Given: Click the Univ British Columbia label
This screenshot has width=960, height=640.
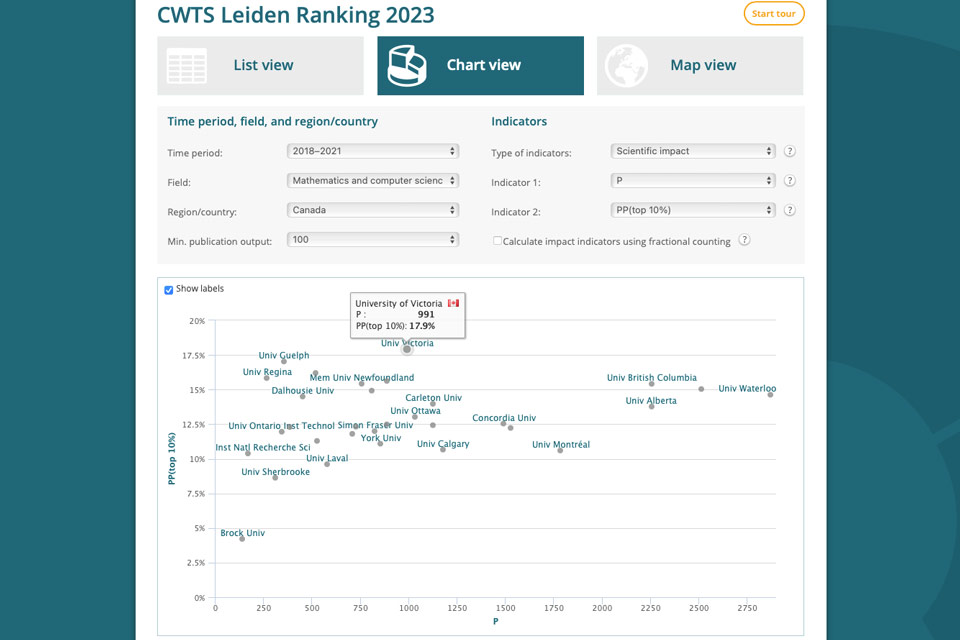Looking at the screenshot, I should pos(651,378).
